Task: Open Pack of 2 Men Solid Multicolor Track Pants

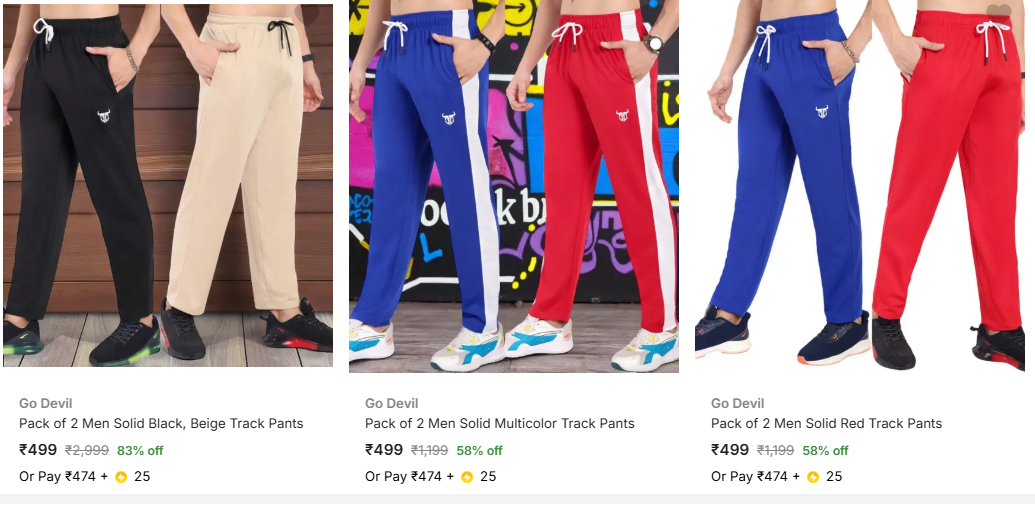Action: pos(500,424)
